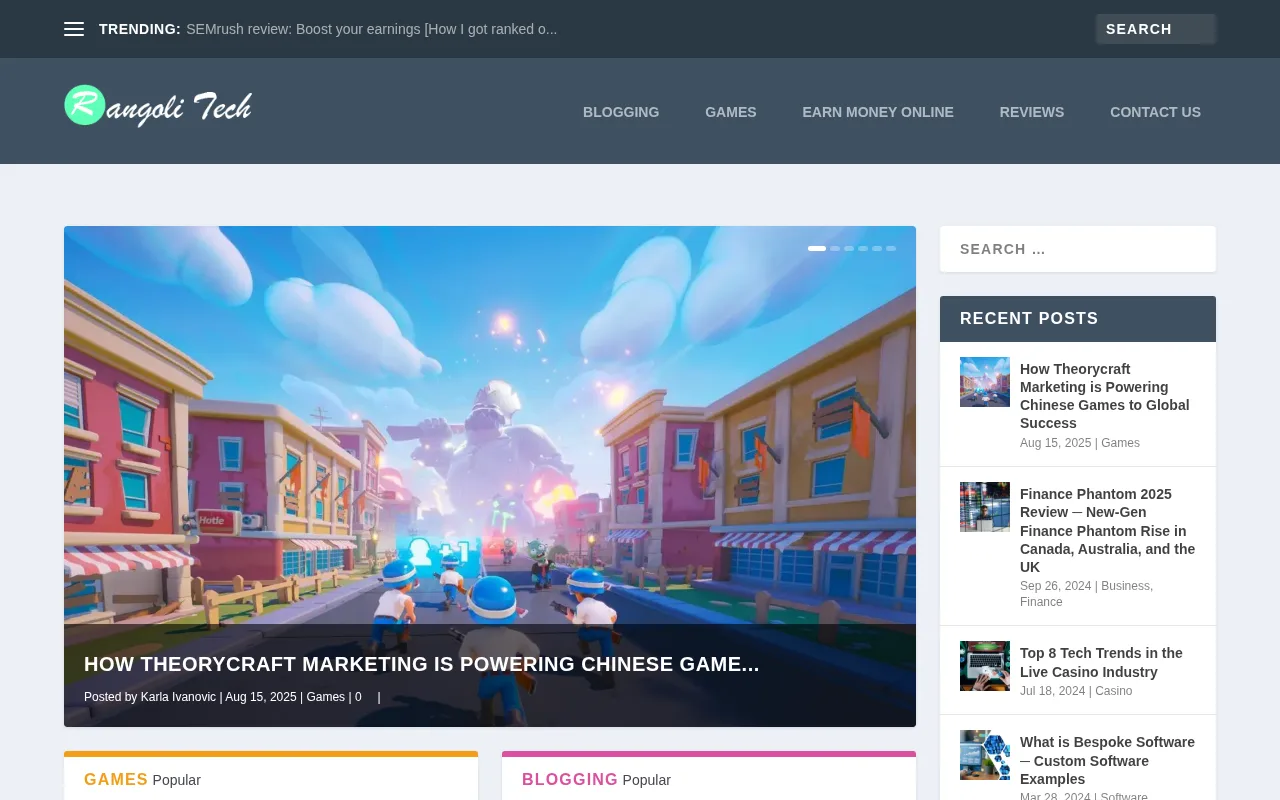Open Theorycraft Marketing post thumbnail
The width and height of the screenshot is (1280, 800).
(x=984, y=382)
